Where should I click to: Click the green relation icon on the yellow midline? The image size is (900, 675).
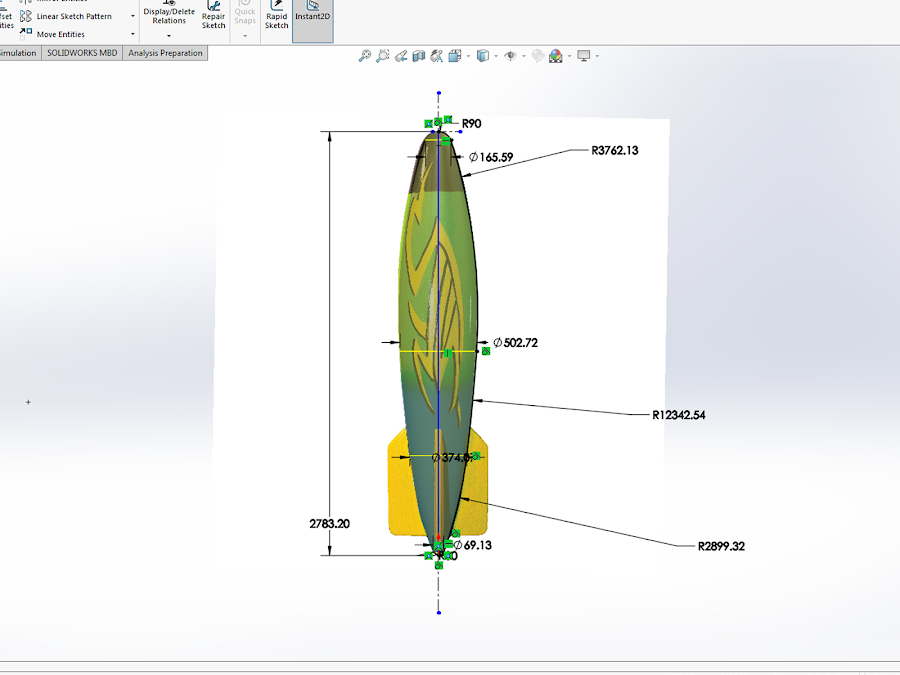pyautogui.click(x=448, y=353)
